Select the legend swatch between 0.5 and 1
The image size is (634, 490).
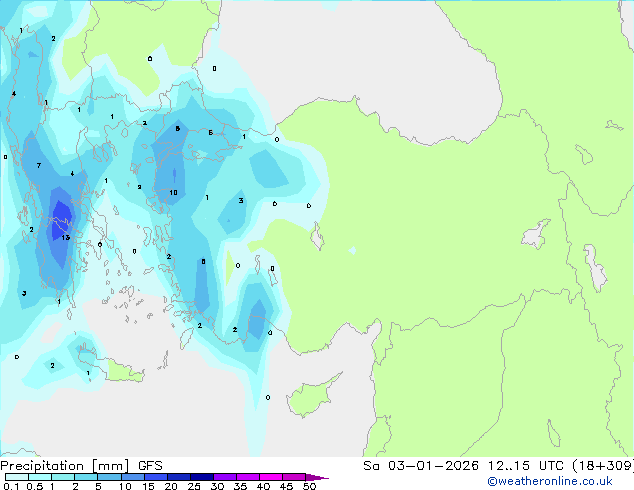coord(40,477)
